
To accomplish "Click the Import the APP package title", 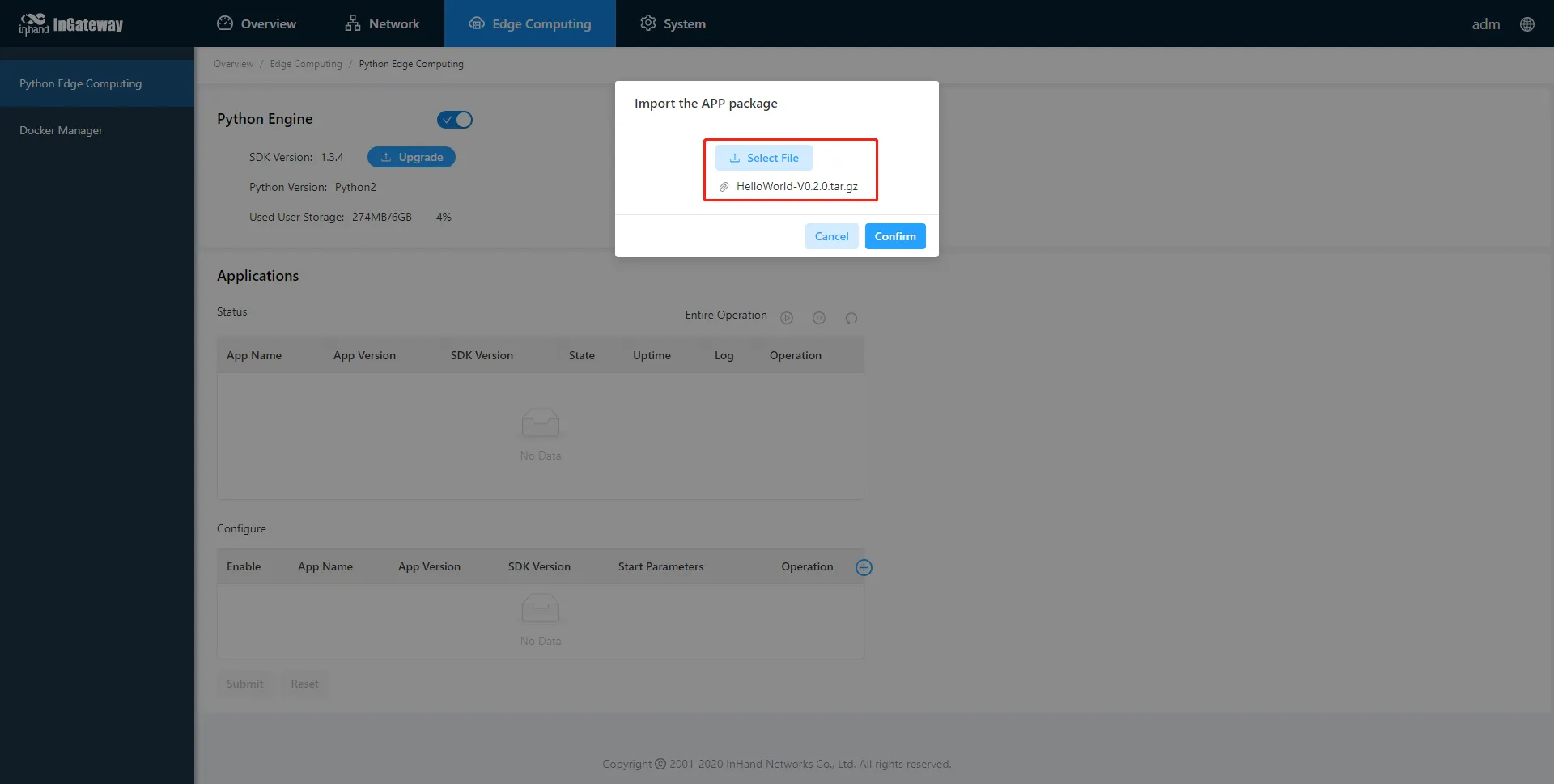I will (706, 103).
